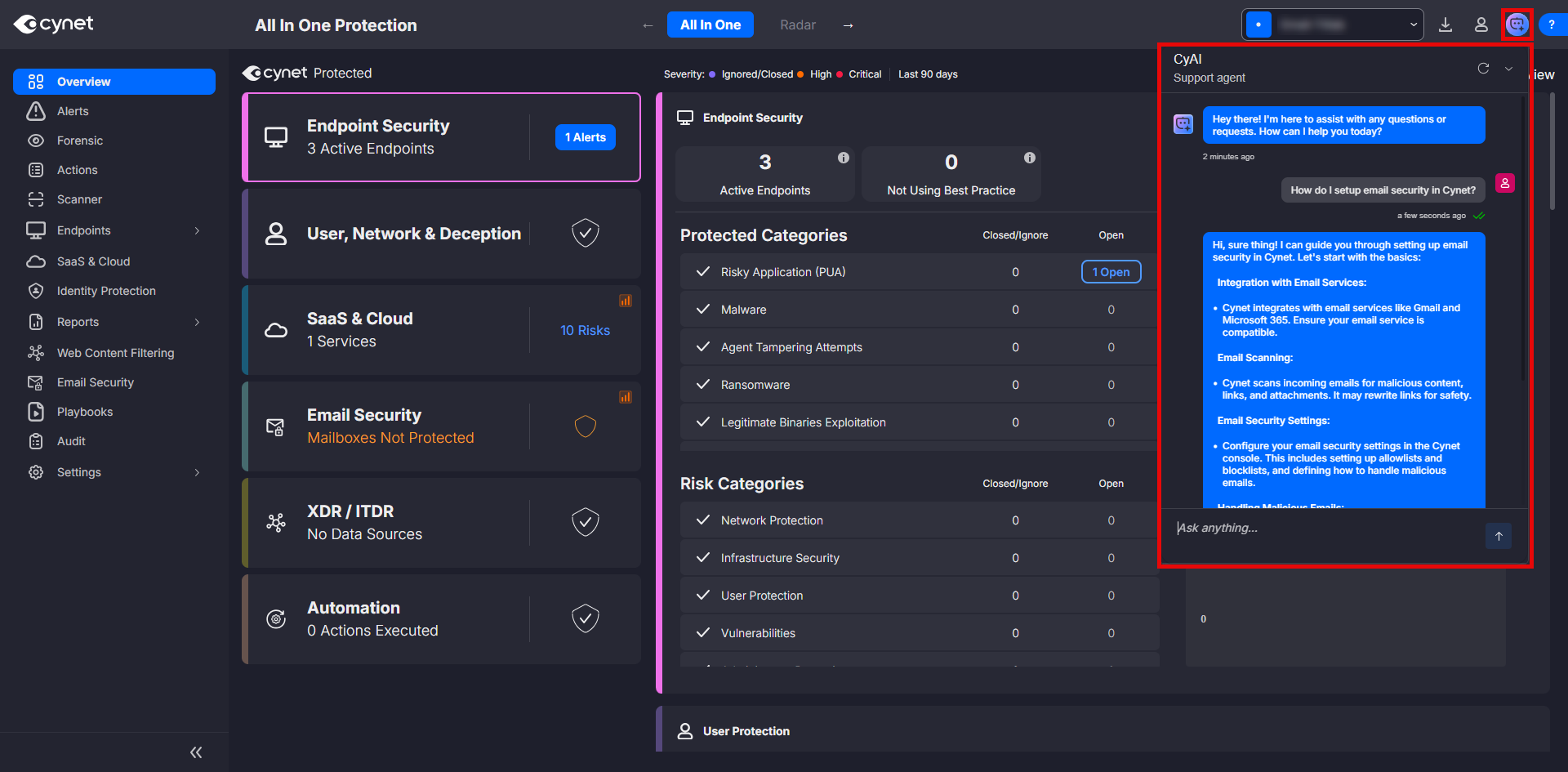This screenshot has height=772, width=1568.
Task: Click the help question mark icon
Action: click(1551, 25)
